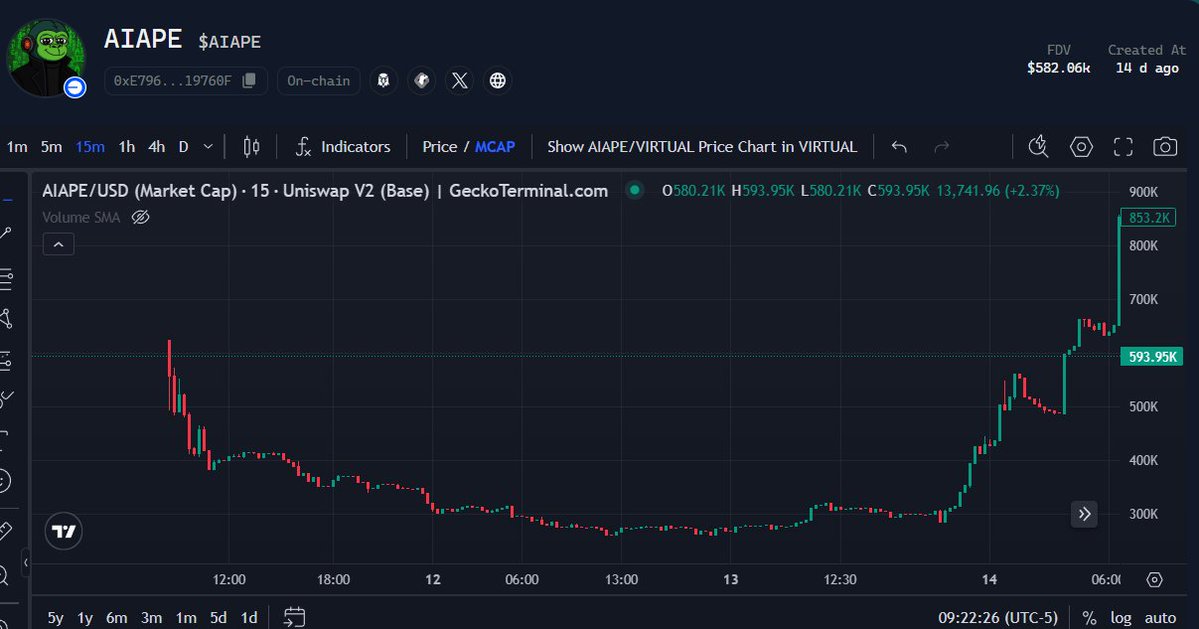This screenshot has width=1199, height=629.
Task: Switch chart to MCAP mode
Action: click(x=495, y=147)
